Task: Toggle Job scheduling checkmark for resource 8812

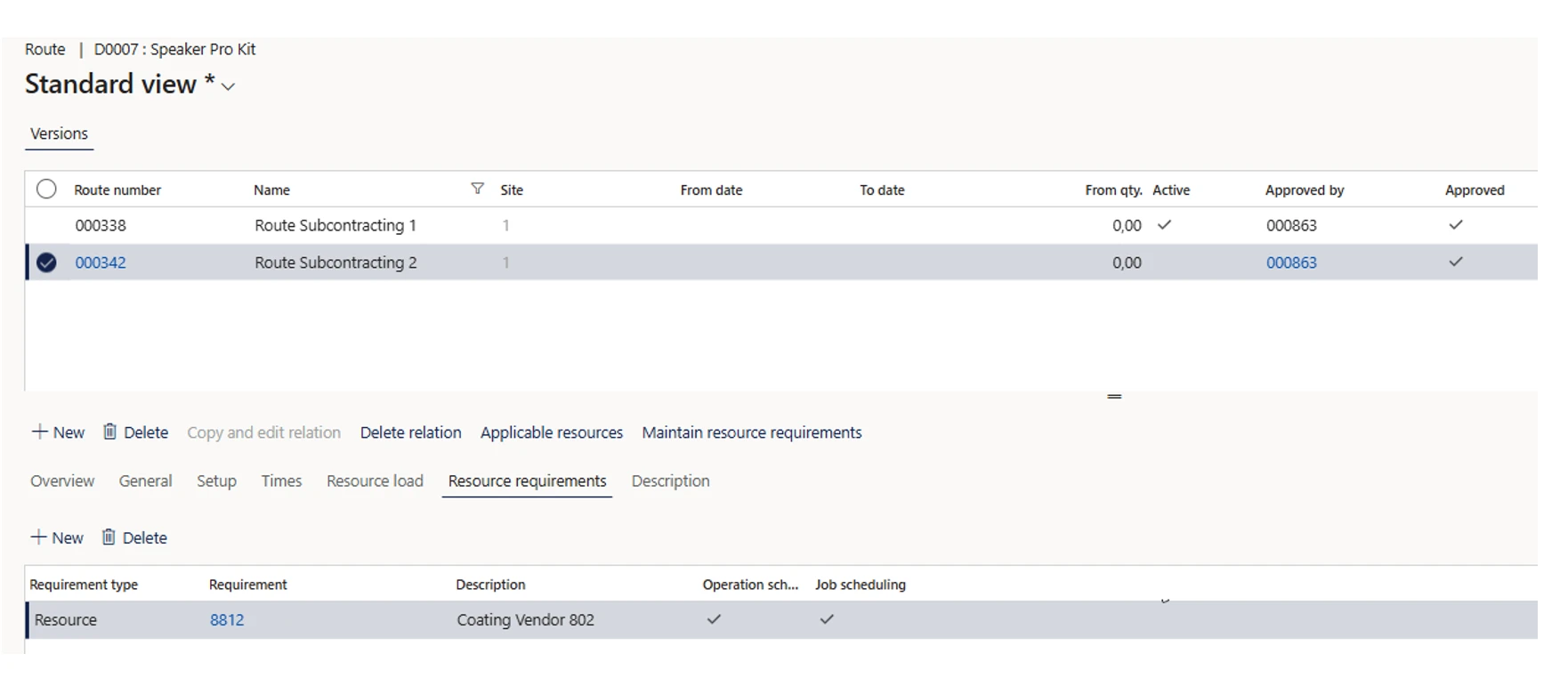Action: [827, 619]
